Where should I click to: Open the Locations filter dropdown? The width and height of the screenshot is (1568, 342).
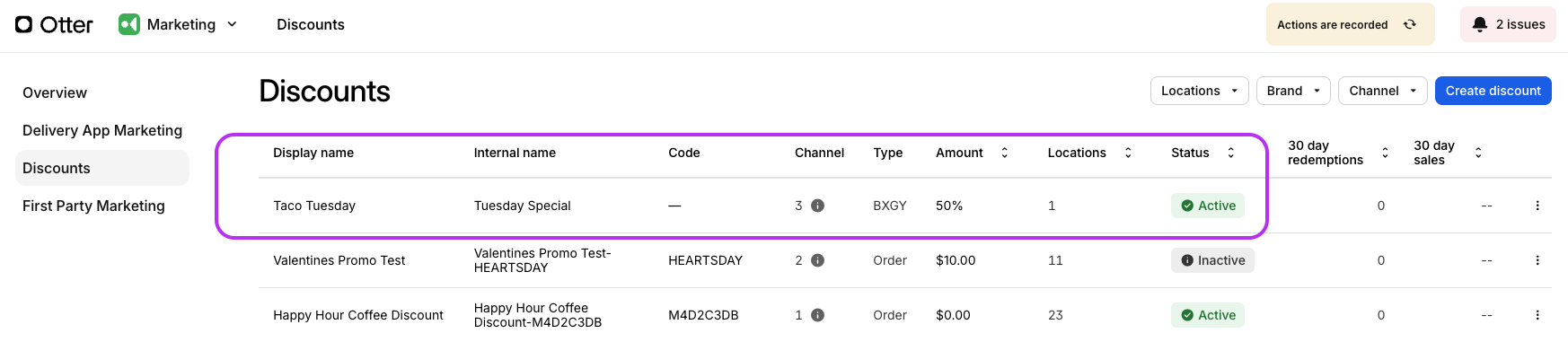(1199, 91)
